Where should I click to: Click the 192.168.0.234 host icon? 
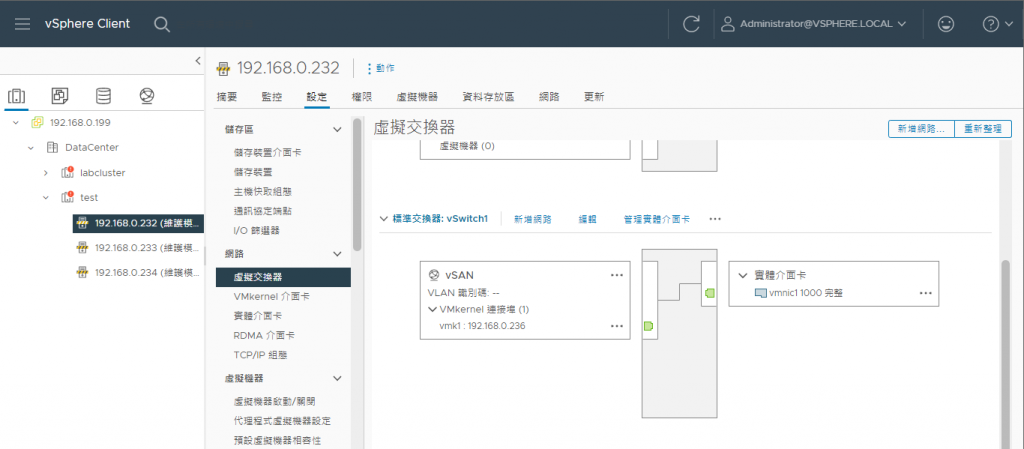pyautogui.click(x=82, y=272)
